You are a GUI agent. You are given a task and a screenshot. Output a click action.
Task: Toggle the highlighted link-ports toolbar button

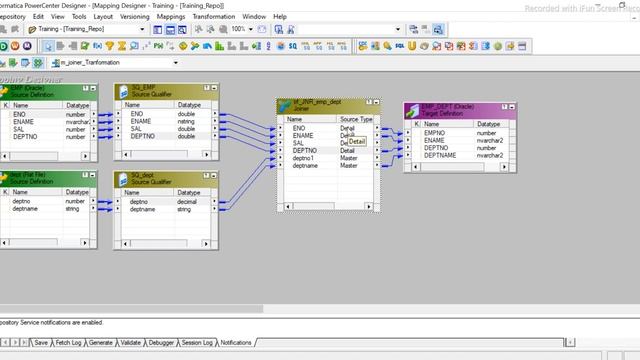point(438,29)
